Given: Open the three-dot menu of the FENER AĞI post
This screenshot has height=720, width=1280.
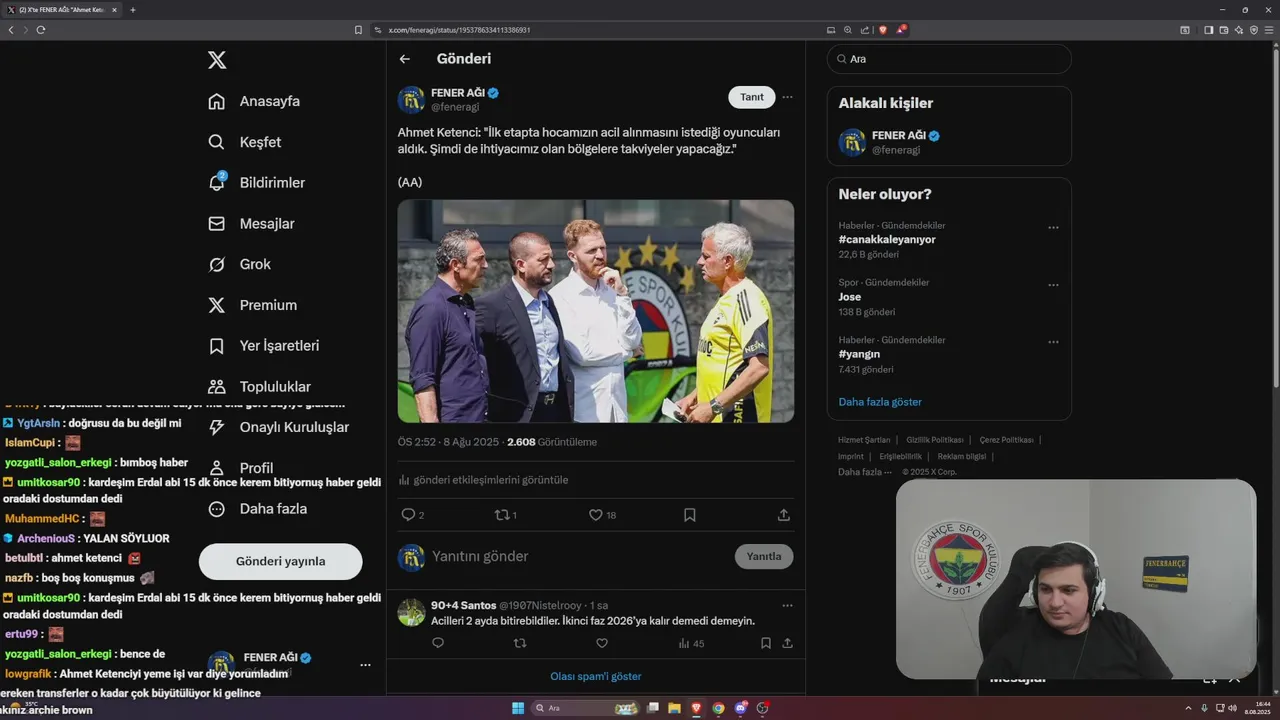Looking at the screenshot, I should click(x=787, y=97).
